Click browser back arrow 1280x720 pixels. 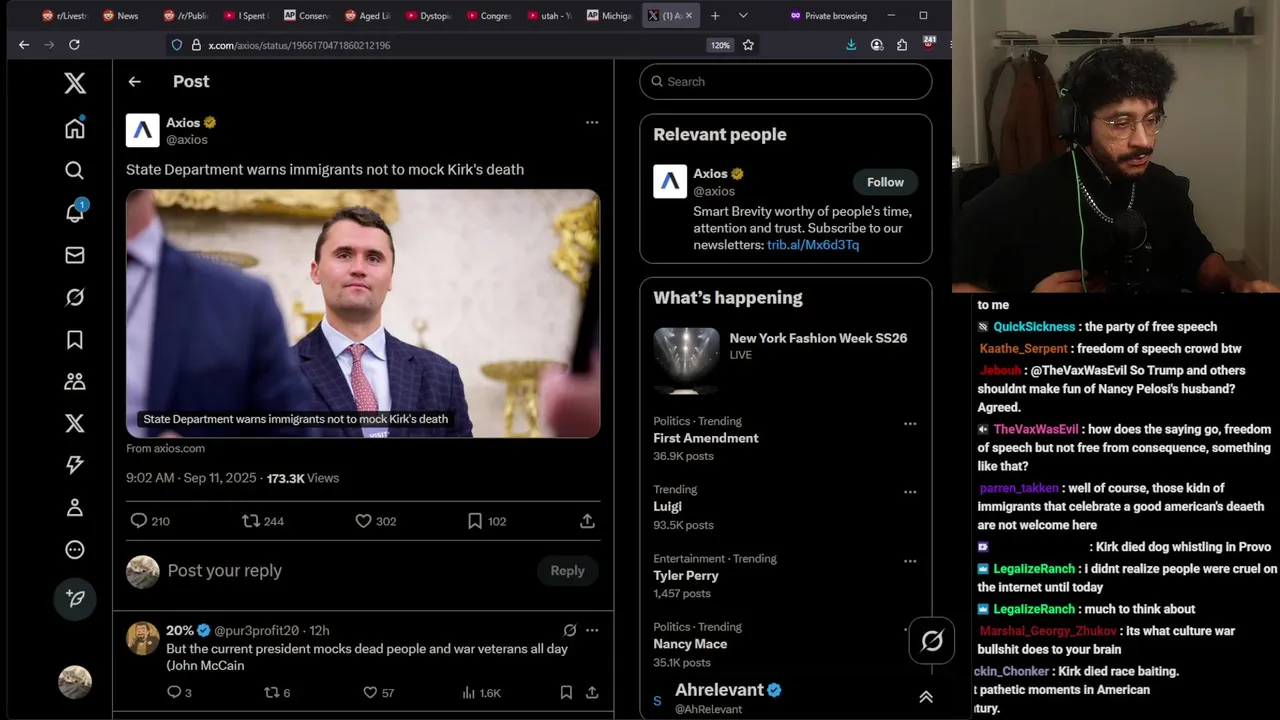click(x=24, y=44)
